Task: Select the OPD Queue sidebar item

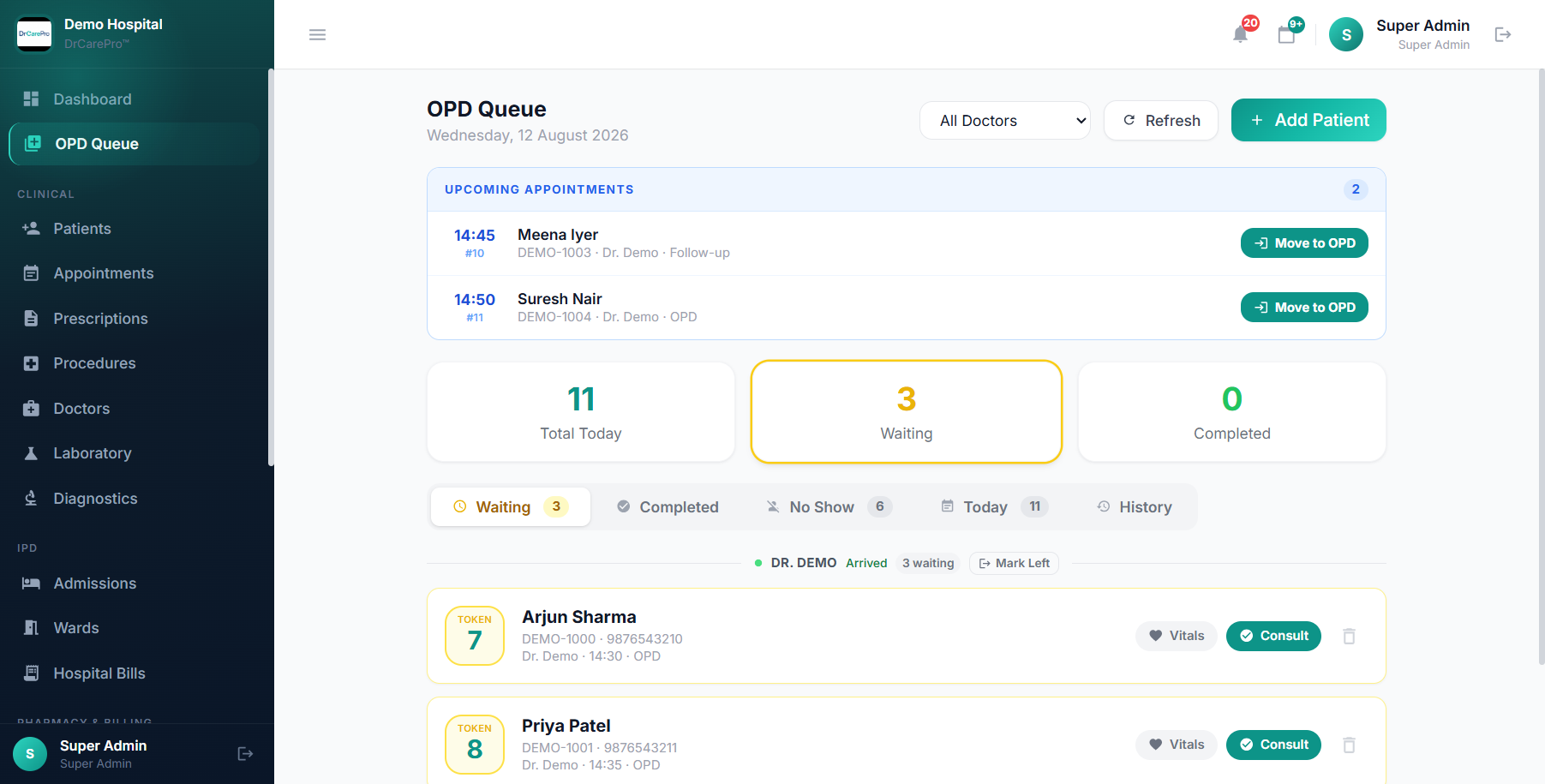Action: (134, 144)
